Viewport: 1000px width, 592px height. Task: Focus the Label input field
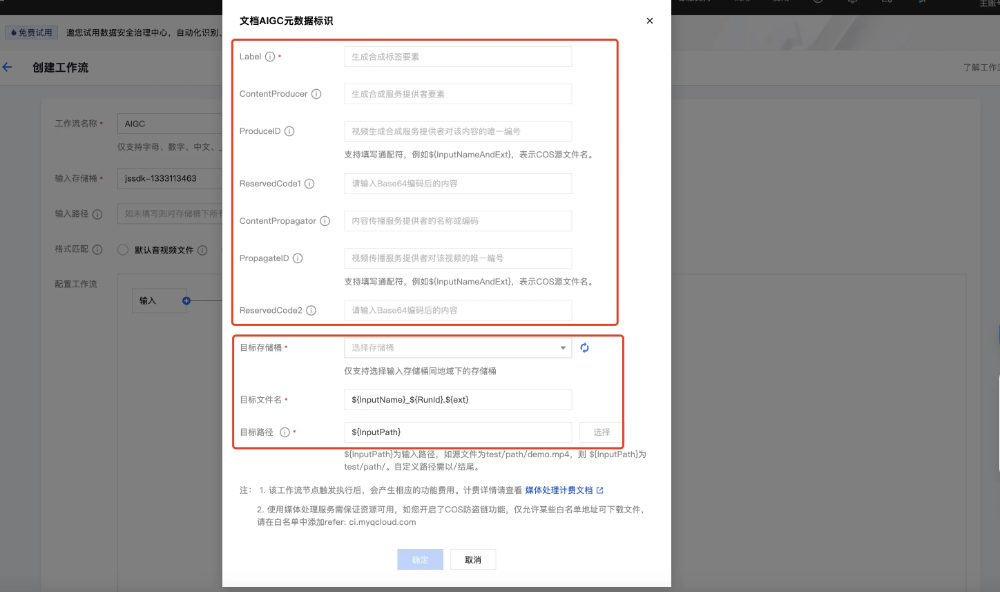click(458, 57)
